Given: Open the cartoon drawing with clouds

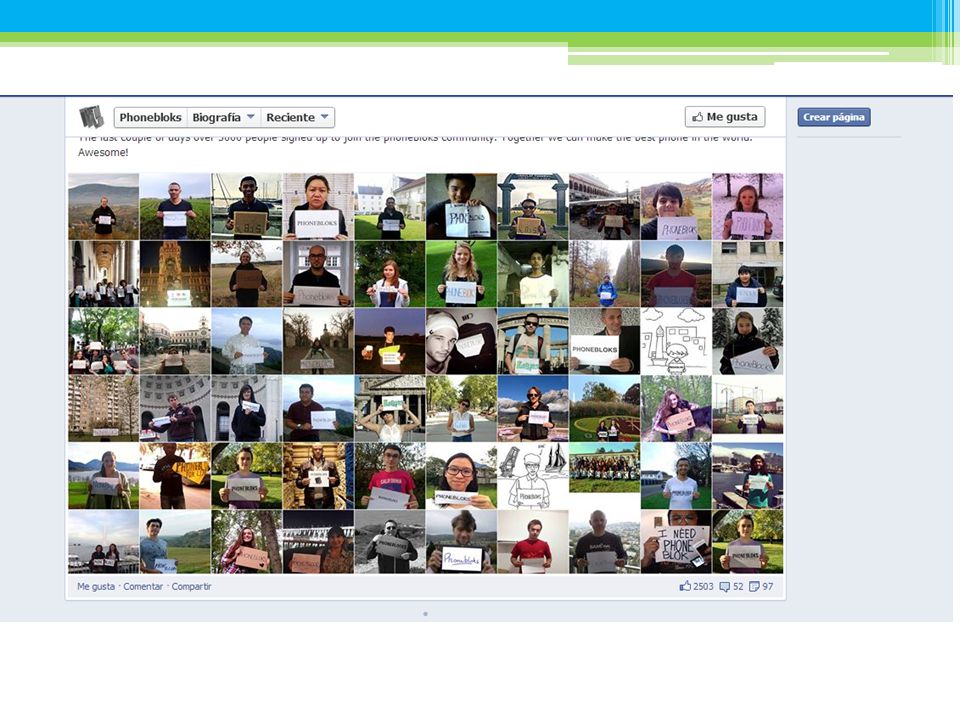Looking at the screenshot, I should click(676, 341).
